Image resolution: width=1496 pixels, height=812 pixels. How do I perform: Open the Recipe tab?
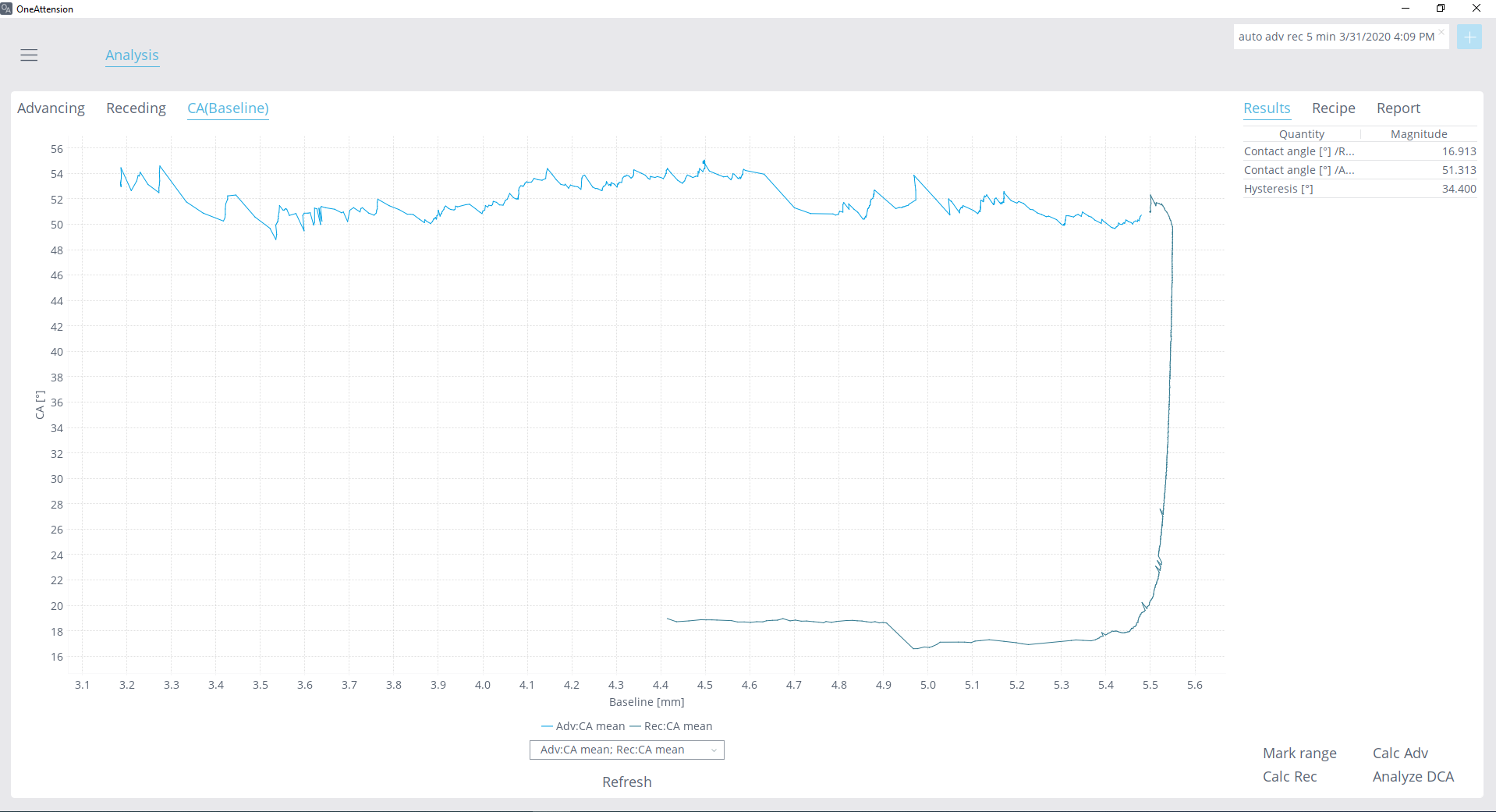tap(1333, 108)
